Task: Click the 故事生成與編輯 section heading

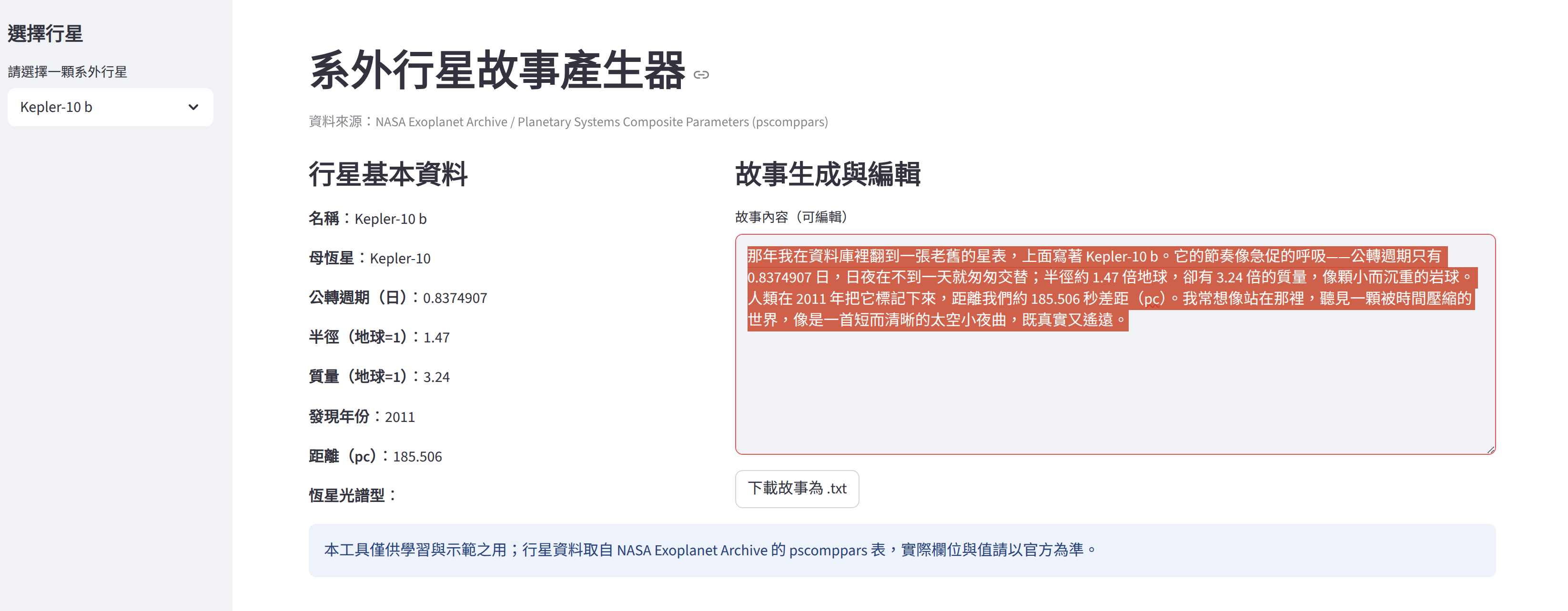Action: tap(827, 174)
